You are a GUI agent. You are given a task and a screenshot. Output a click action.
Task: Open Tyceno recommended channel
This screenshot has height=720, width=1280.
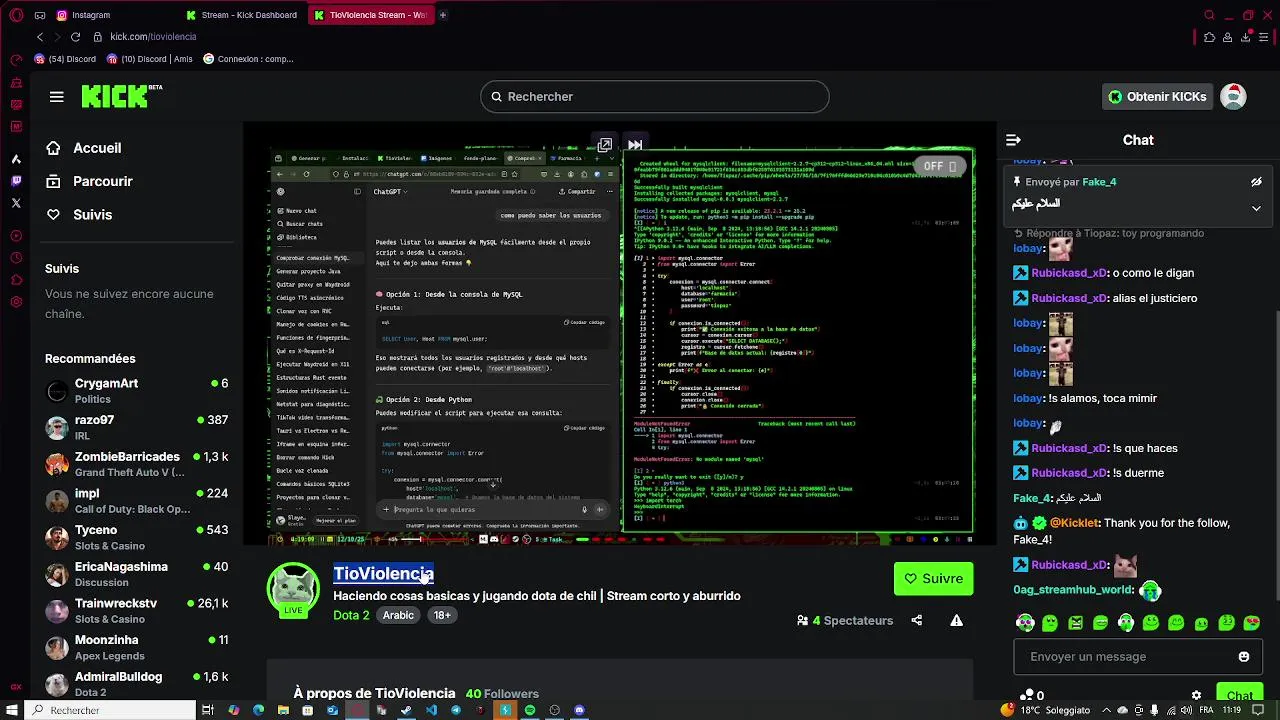point(137,537)
